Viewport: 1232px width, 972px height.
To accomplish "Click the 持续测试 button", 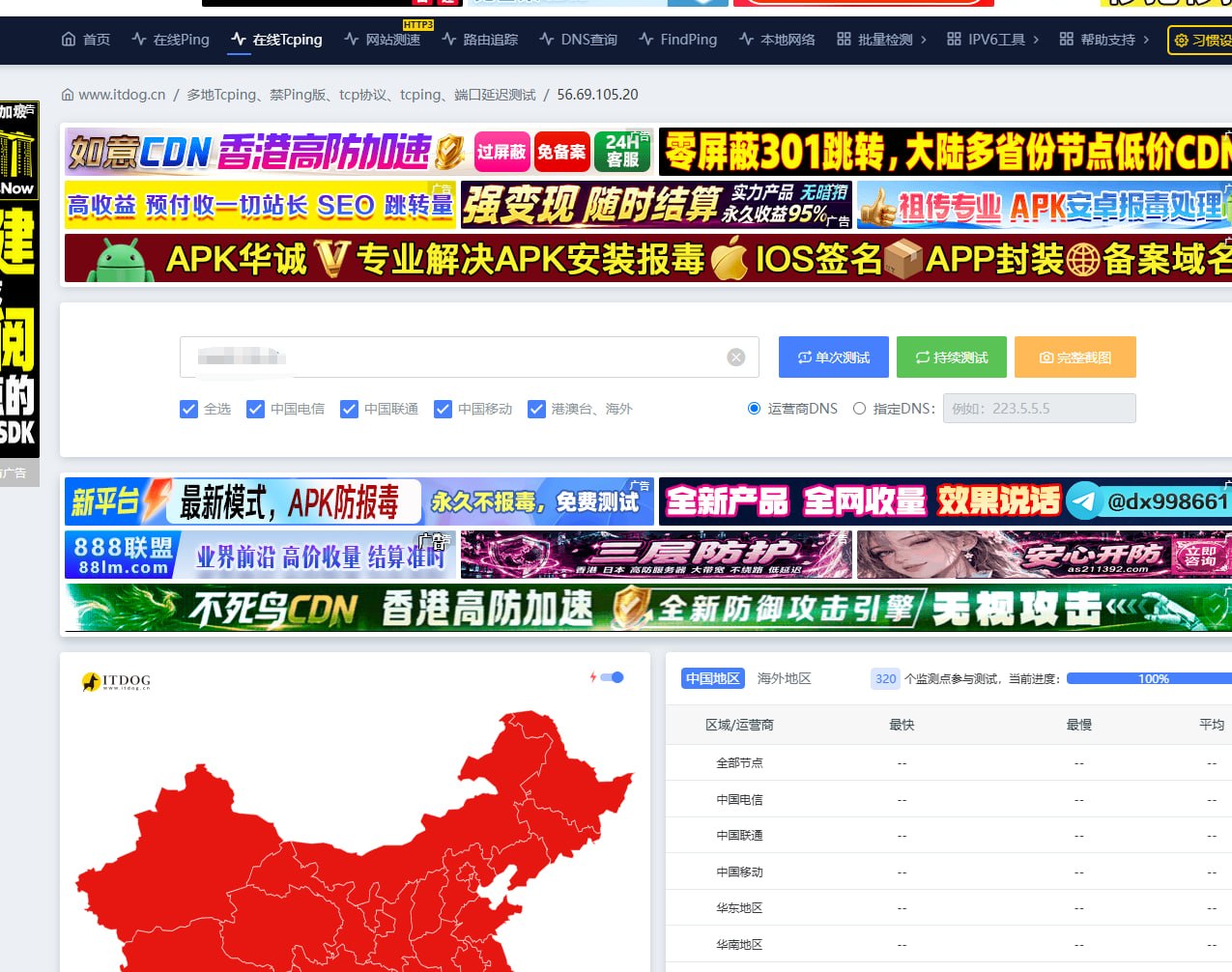I will point(952,357).
